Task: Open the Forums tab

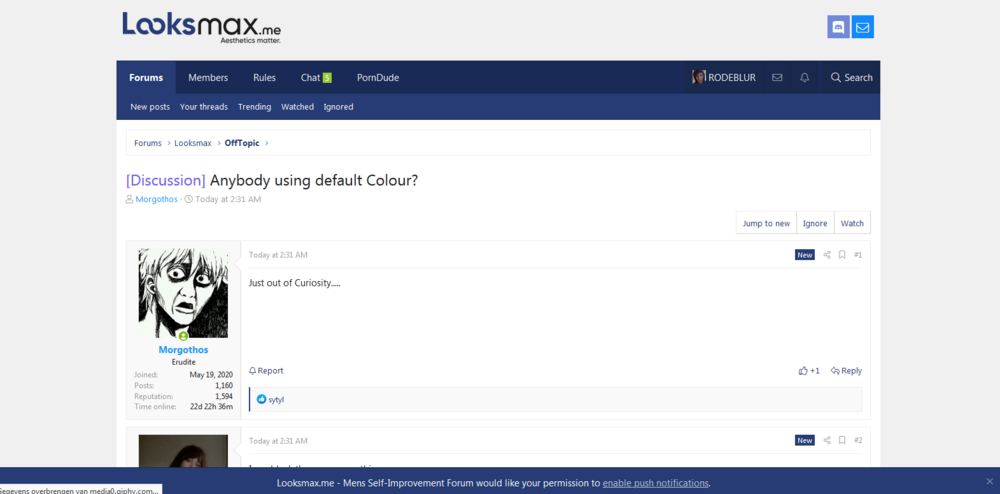Action: point(146,78)
